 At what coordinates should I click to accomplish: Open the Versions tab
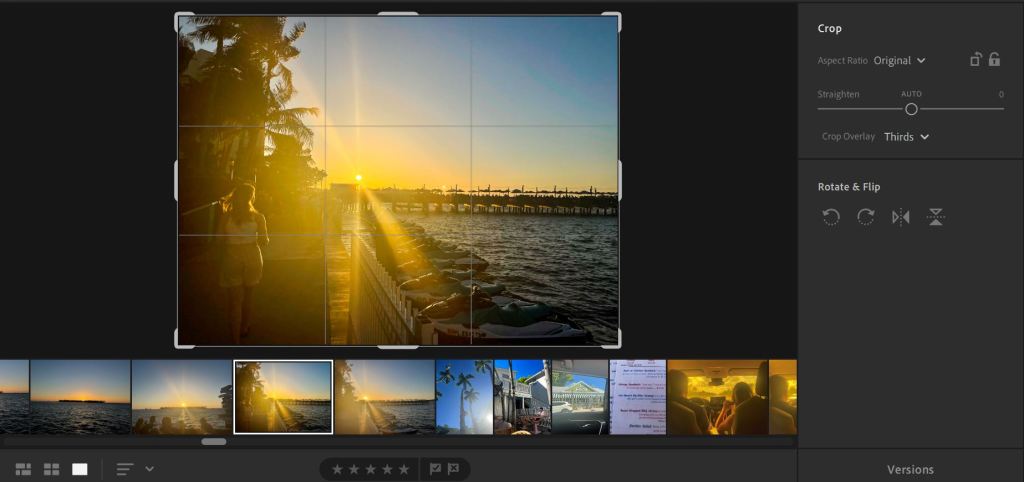click(x=910, y=469)
